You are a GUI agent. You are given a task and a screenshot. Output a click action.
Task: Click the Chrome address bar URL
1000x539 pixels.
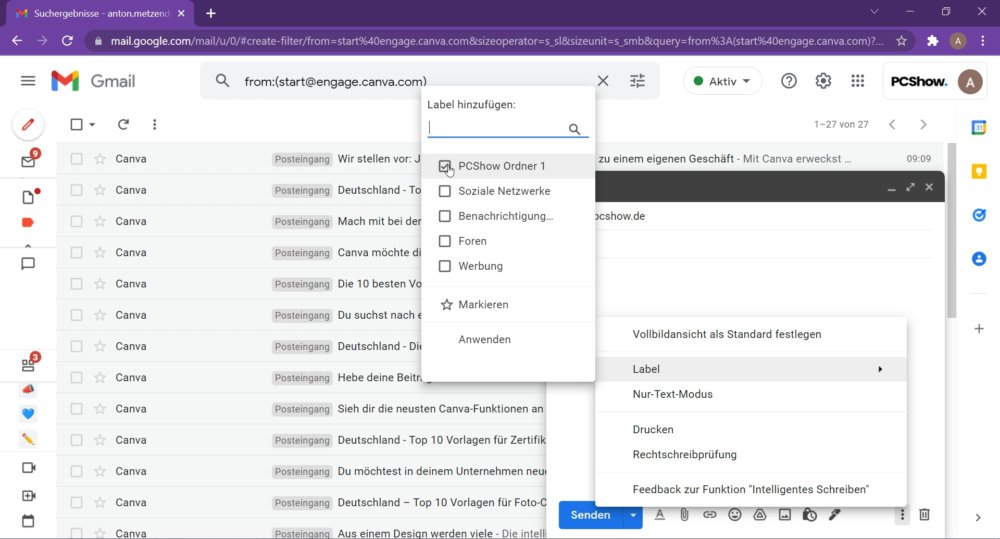click(x=497, y=41)
